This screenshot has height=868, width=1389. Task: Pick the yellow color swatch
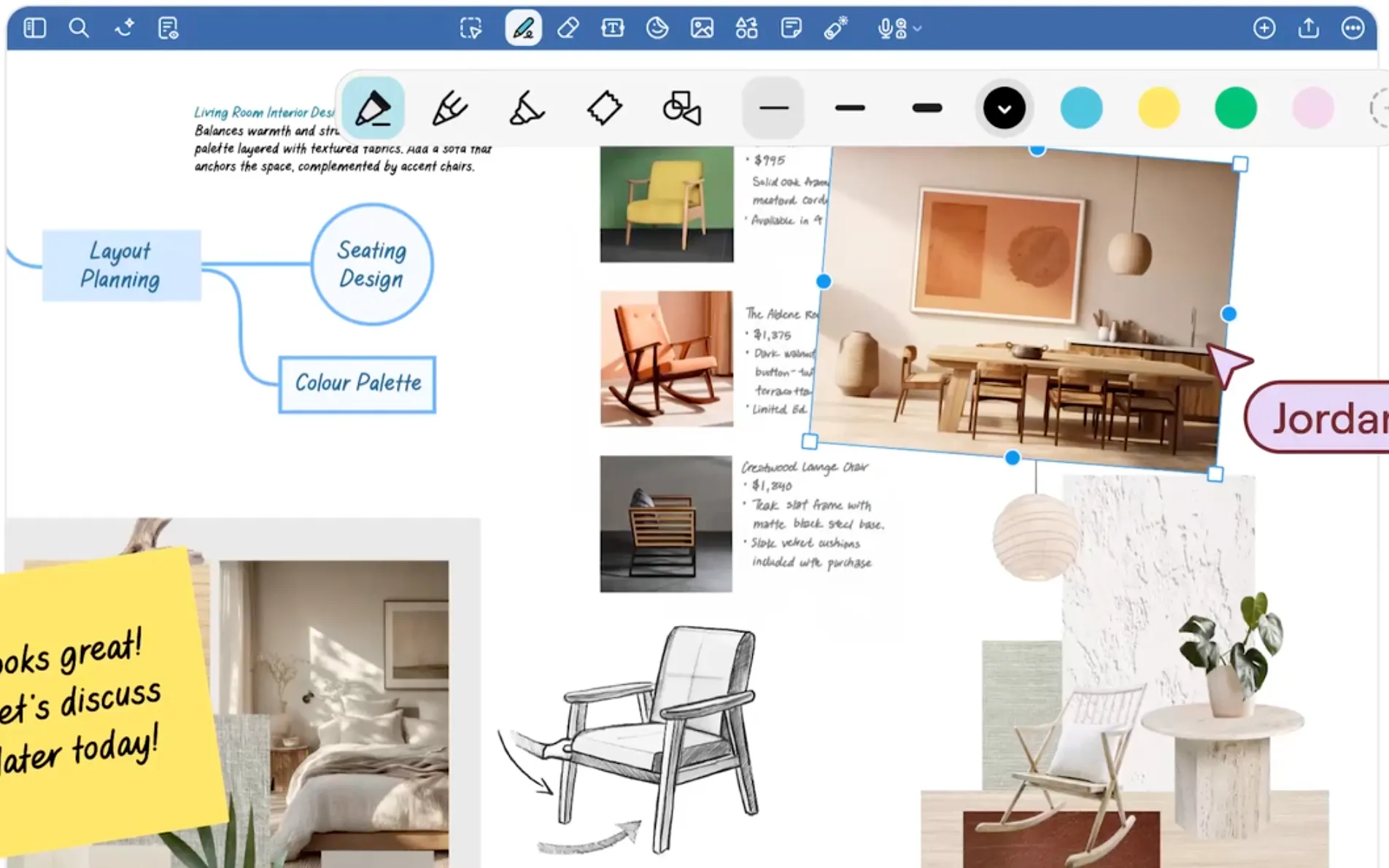click(1158, 109)
